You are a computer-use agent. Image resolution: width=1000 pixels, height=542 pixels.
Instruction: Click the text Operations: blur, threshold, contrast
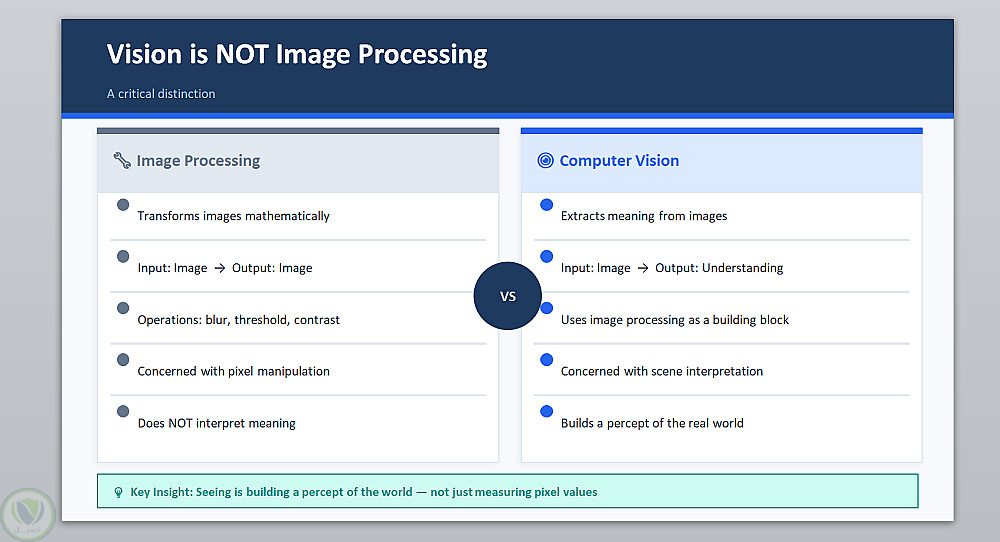(x=238, y=320)
